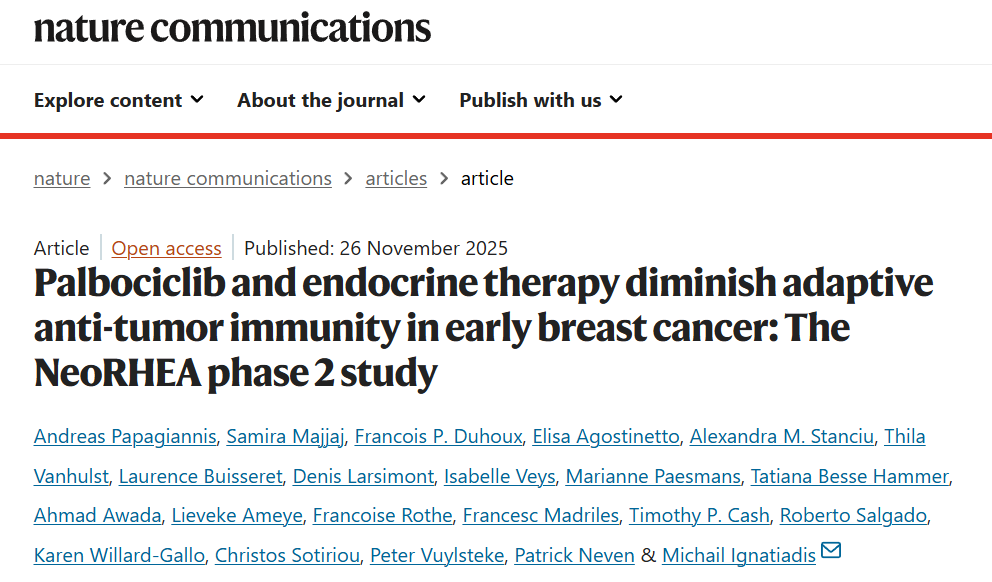Expand the Publish with us menu
This screenshot has width=992, height=582.
coord(541,100)
